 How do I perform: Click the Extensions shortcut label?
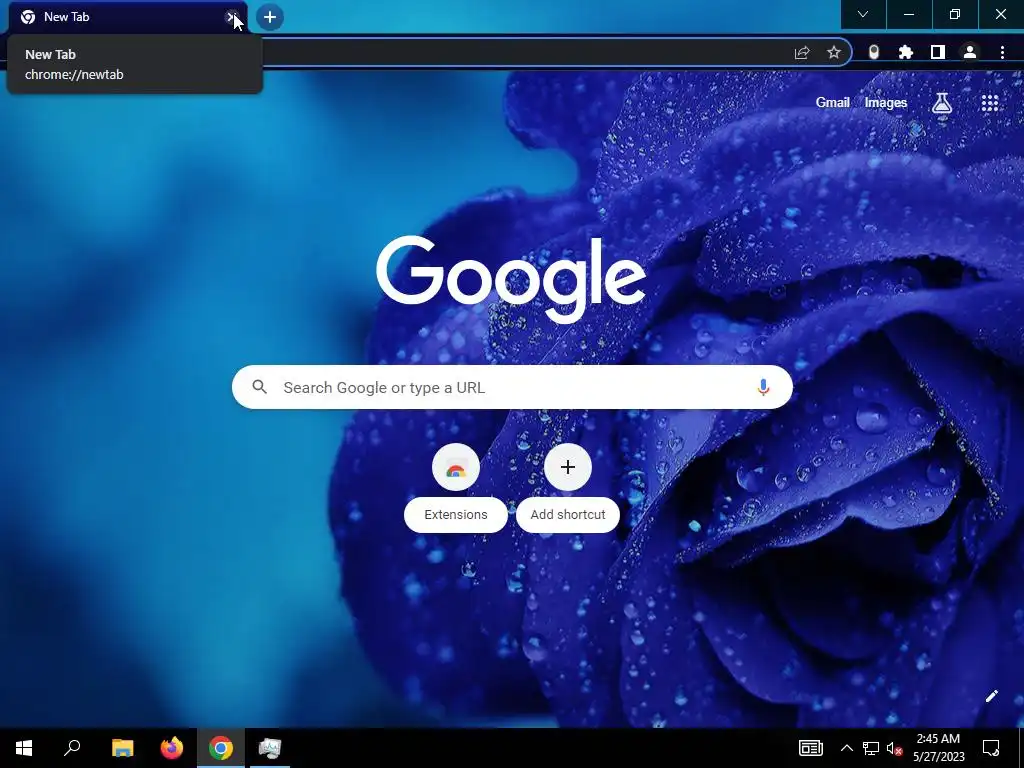coord(456,515)
